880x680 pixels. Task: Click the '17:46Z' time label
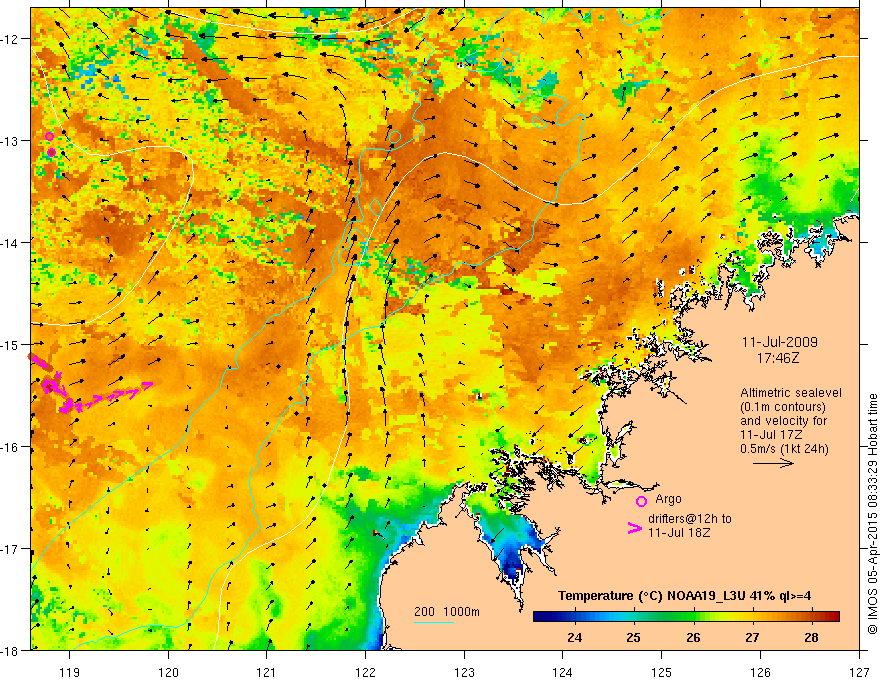pos(777,357)
